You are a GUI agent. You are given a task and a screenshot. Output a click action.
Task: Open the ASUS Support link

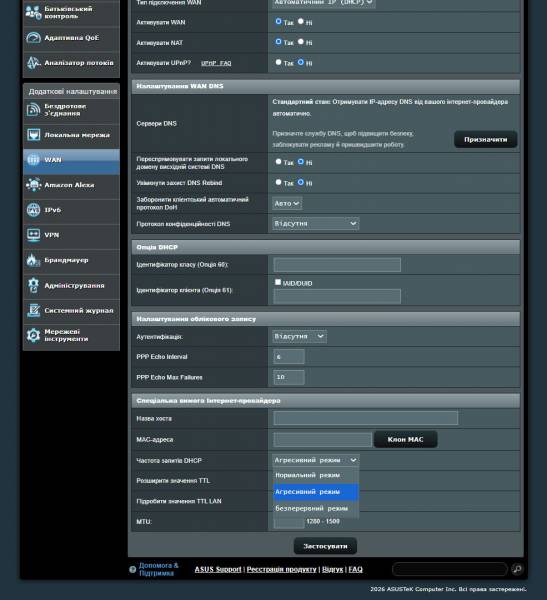tap(218, 569)
